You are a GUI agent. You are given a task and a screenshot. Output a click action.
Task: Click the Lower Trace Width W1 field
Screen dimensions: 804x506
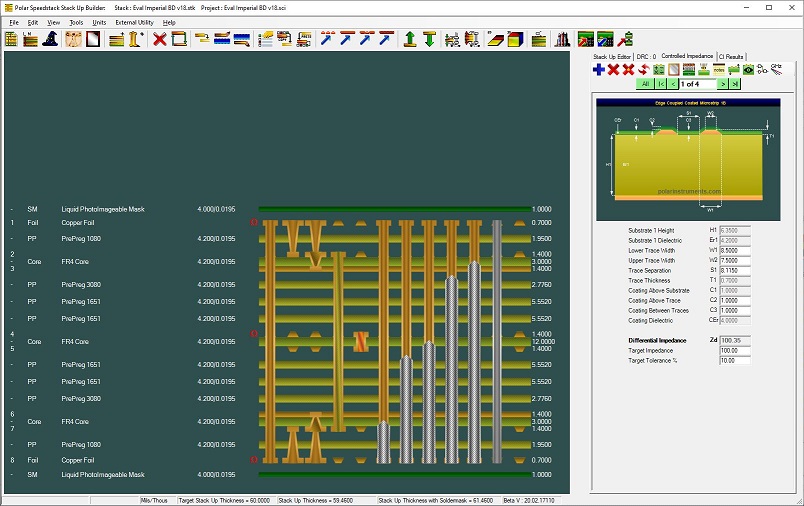pos(735,251)
